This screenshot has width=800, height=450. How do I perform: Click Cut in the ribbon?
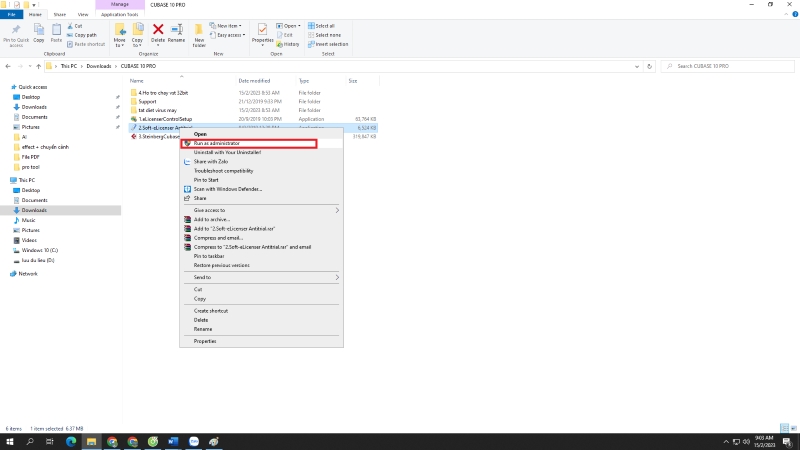click(x=74, y=26)
